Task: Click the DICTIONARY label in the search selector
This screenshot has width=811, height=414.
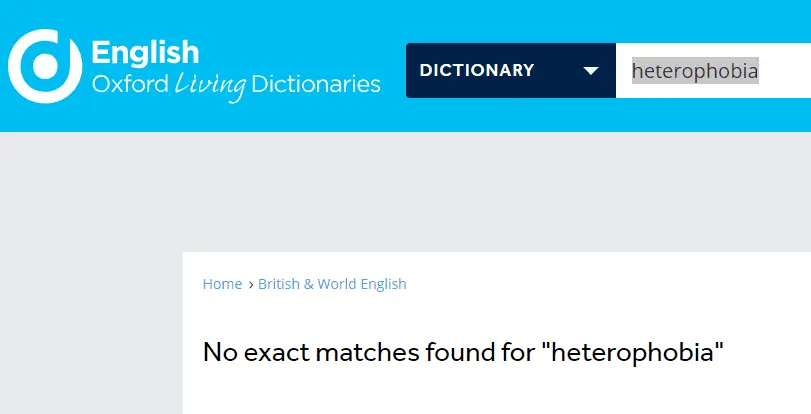Action: point(477,71)
